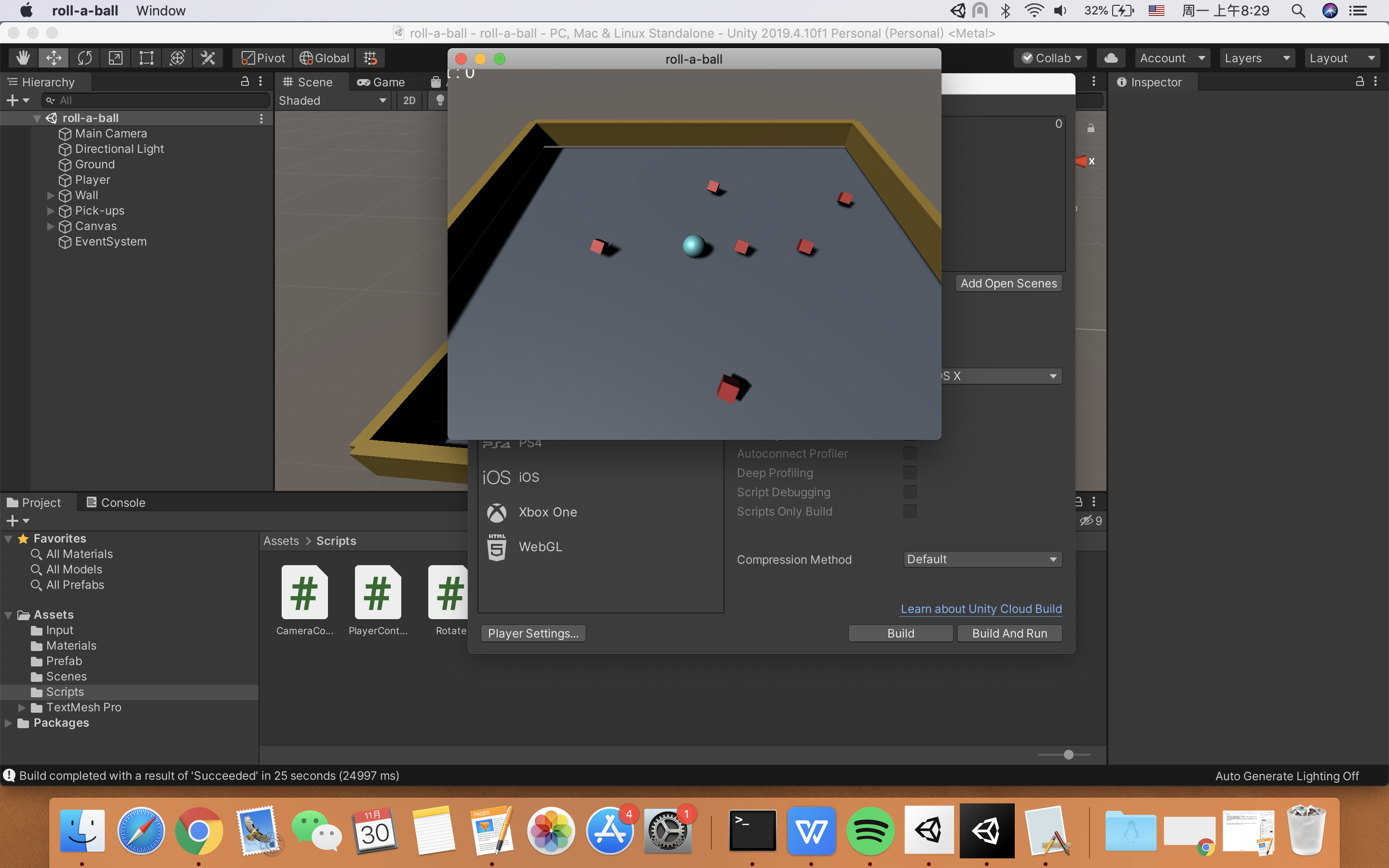This screenshot has width=1389, height=868.
Task: Toggle 2D scene view mode
Action: (x=409, y=100)
